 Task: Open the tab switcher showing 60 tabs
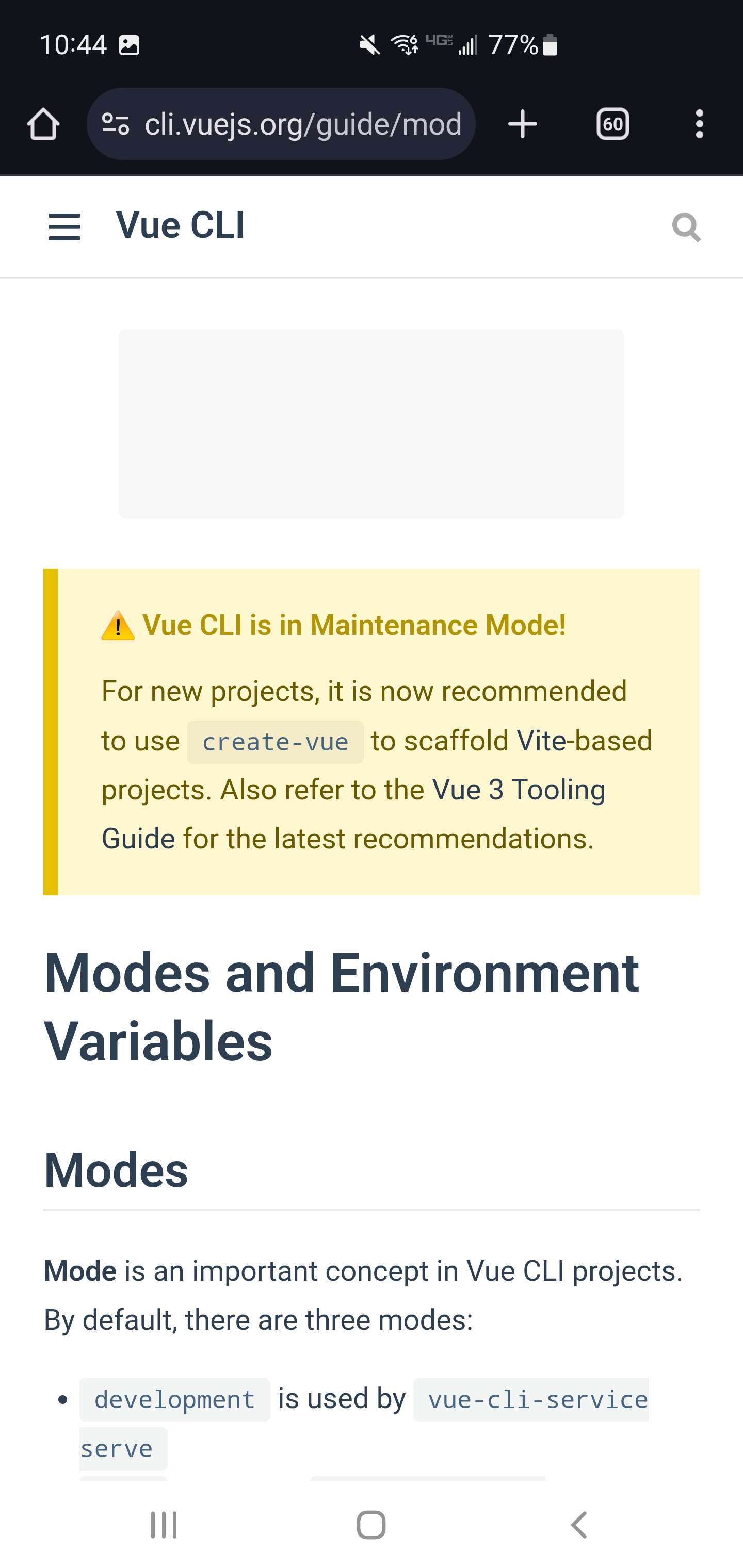[x=612, y=124]
